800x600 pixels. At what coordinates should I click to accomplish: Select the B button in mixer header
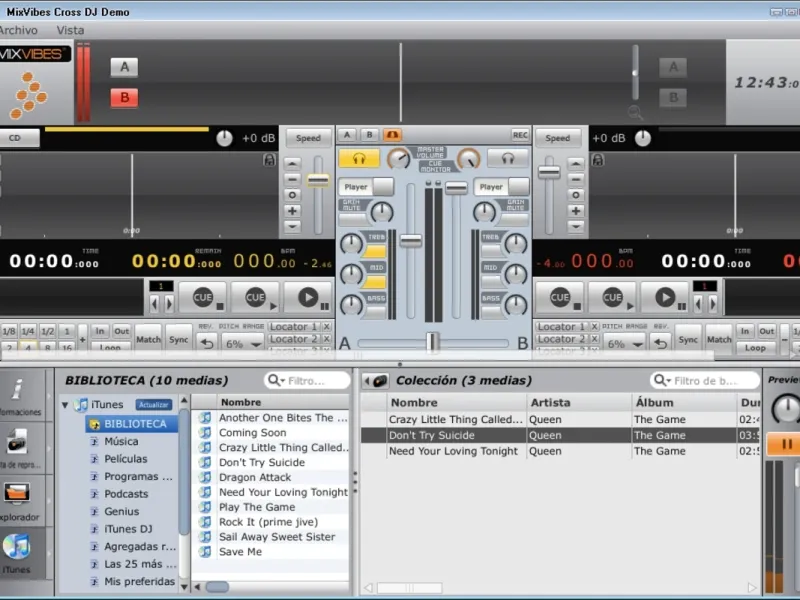(369, 135)
